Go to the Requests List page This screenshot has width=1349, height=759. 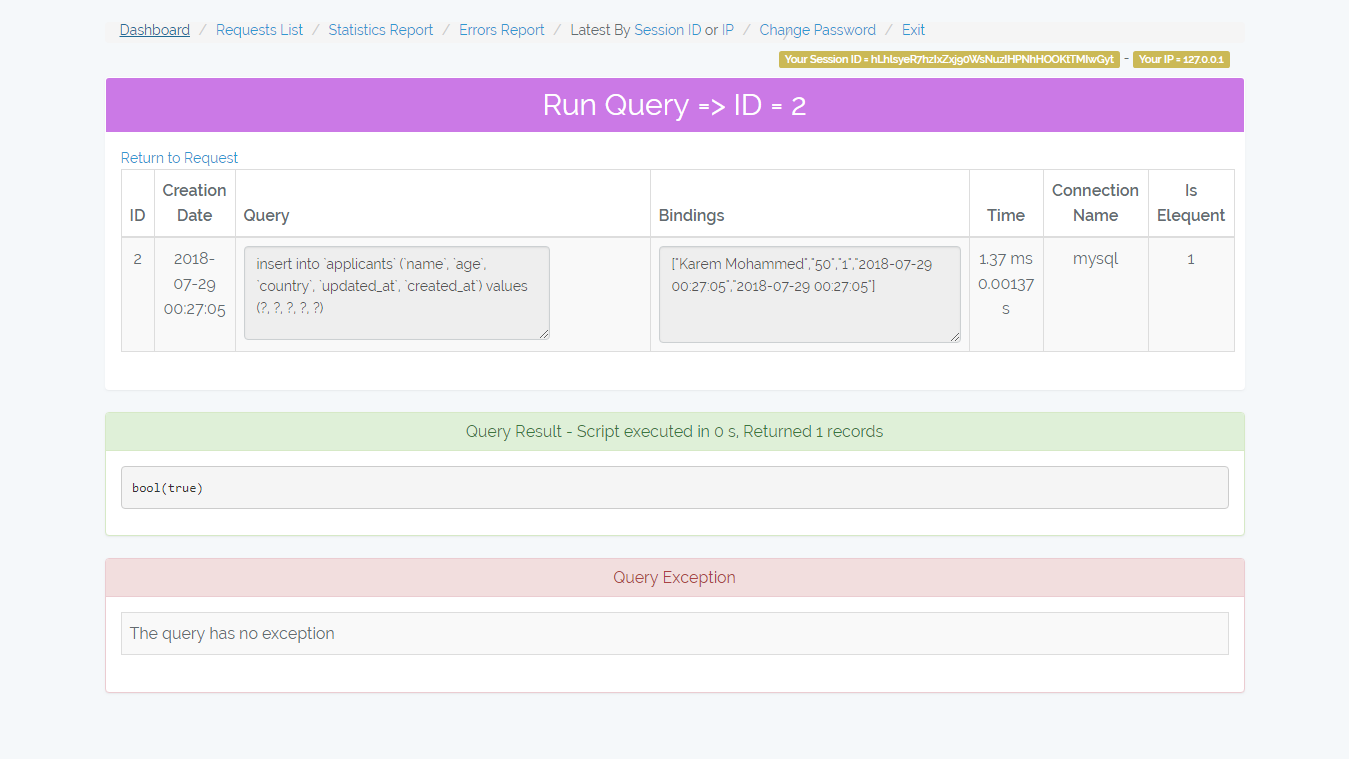click(x=259, y=30)
